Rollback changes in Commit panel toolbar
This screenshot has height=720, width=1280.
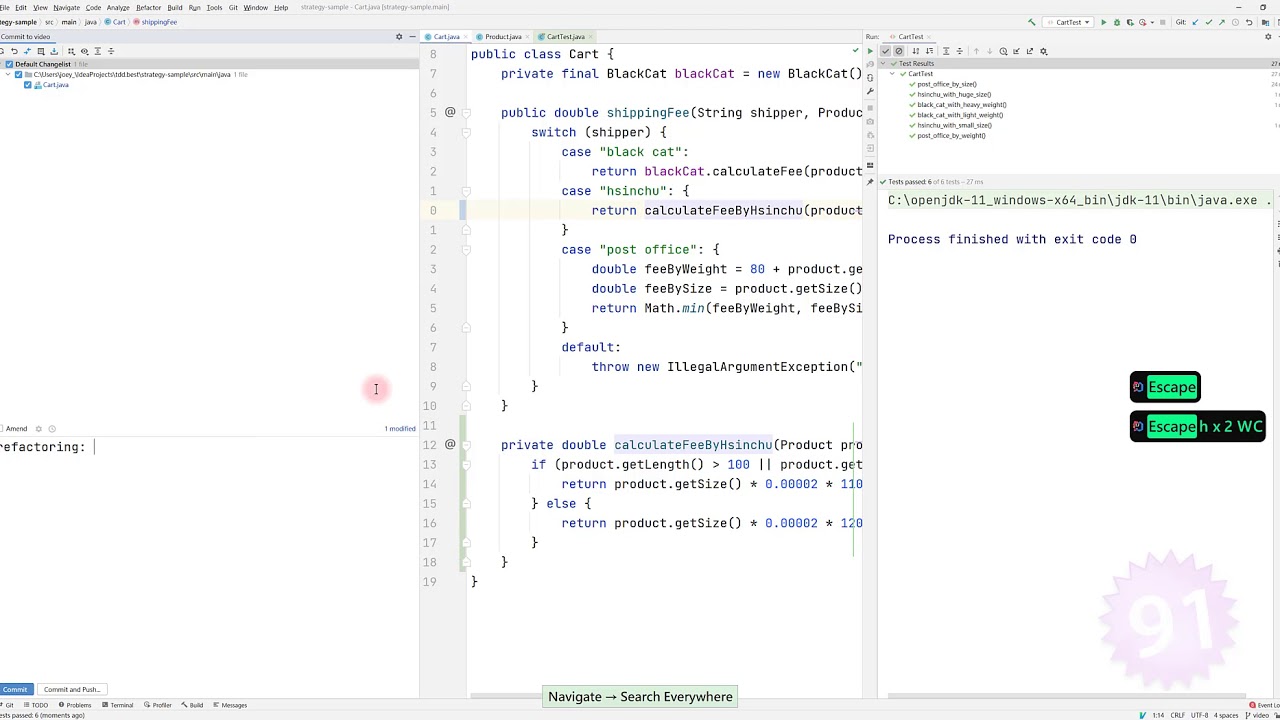coord(14,51)
